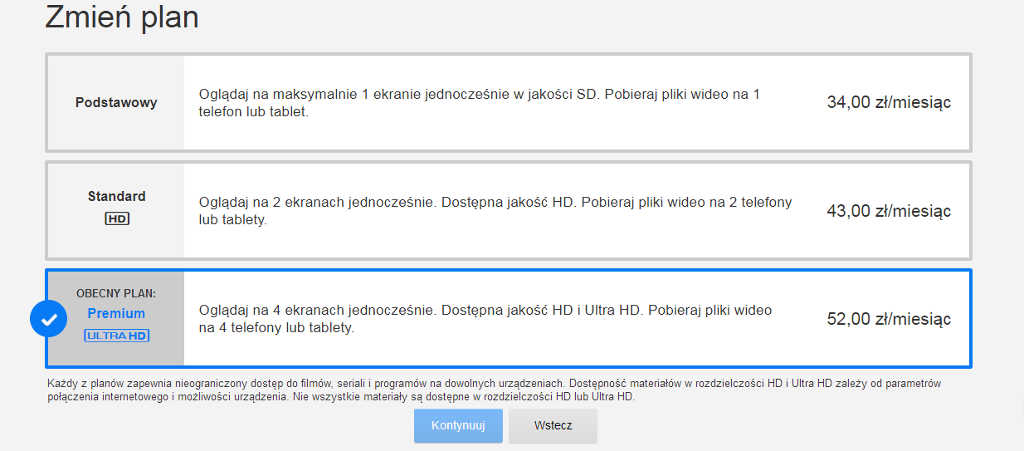Screen dimensions: 1024x451
Task: Click the 43,00 zł/miesiąc price
Action: 888,211
